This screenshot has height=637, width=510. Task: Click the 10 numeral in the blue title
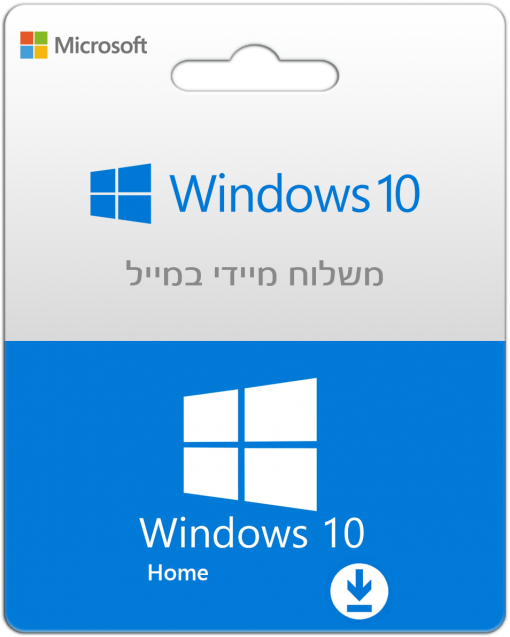pyautogui.click(x=397, y=193)
